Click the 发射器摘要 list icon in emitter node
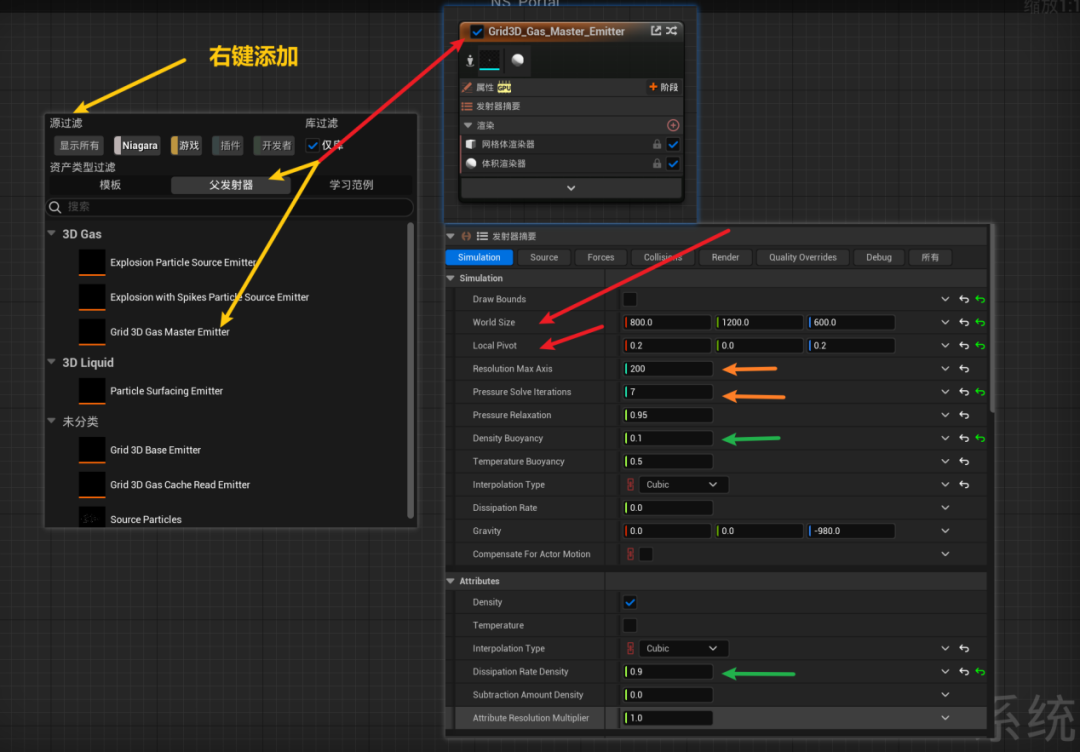 coord(466,107)
